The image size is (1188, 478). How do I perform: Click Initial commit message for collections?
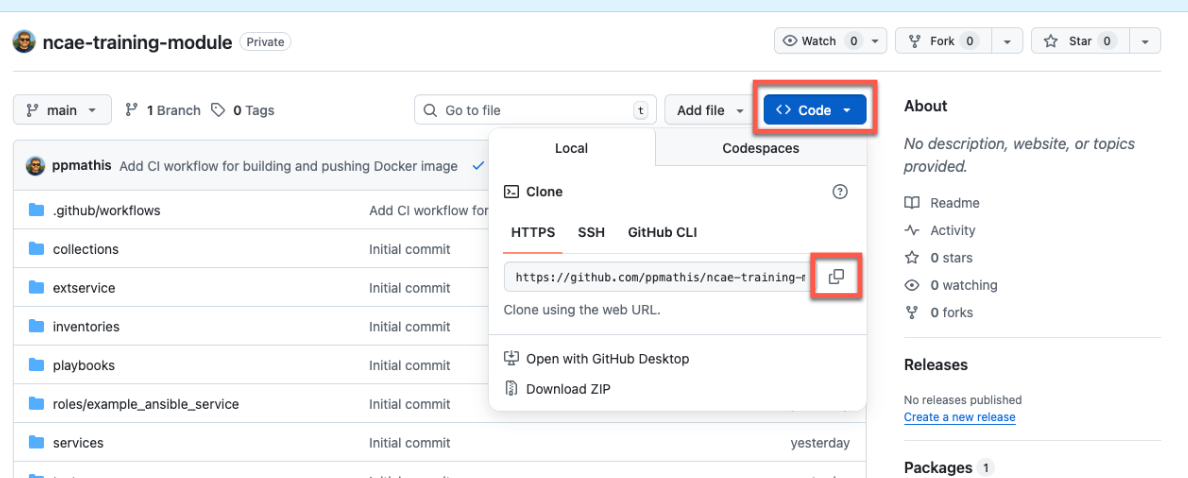410,249
